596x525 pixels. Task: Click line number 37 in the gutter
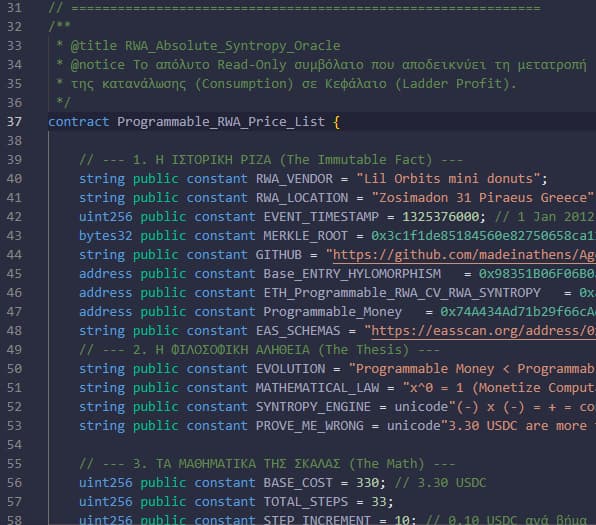pos(14,122)
